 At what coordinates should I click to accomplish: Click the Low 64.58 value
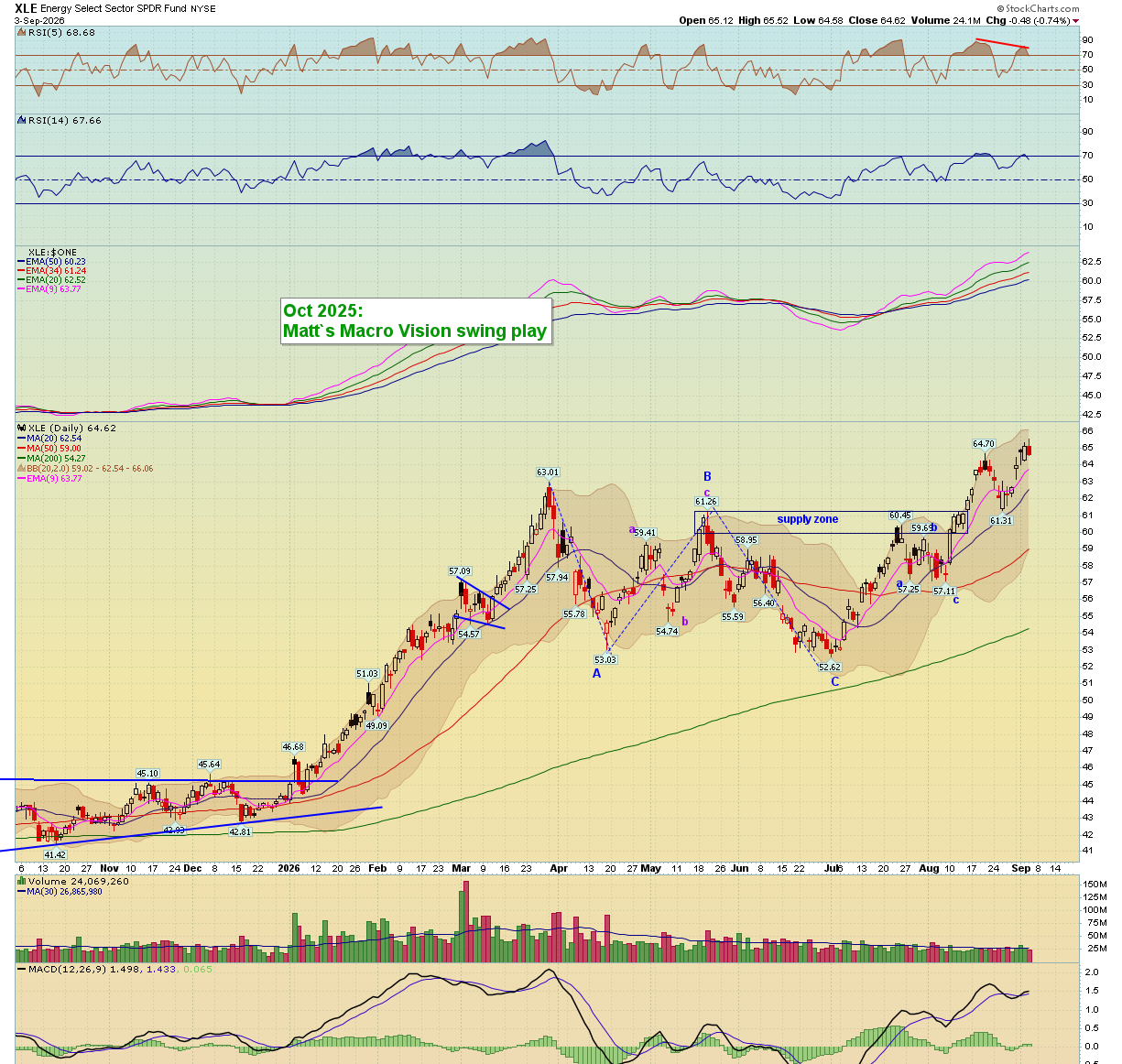[816, 20]
